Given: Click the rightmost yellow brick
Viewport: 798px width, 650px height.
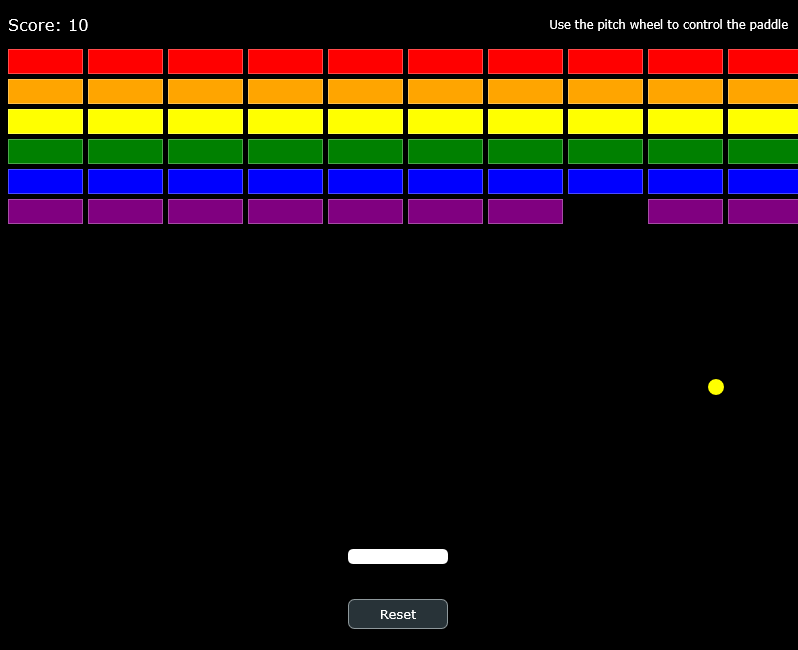Looking at the screenshot, I should click(762, 121).
